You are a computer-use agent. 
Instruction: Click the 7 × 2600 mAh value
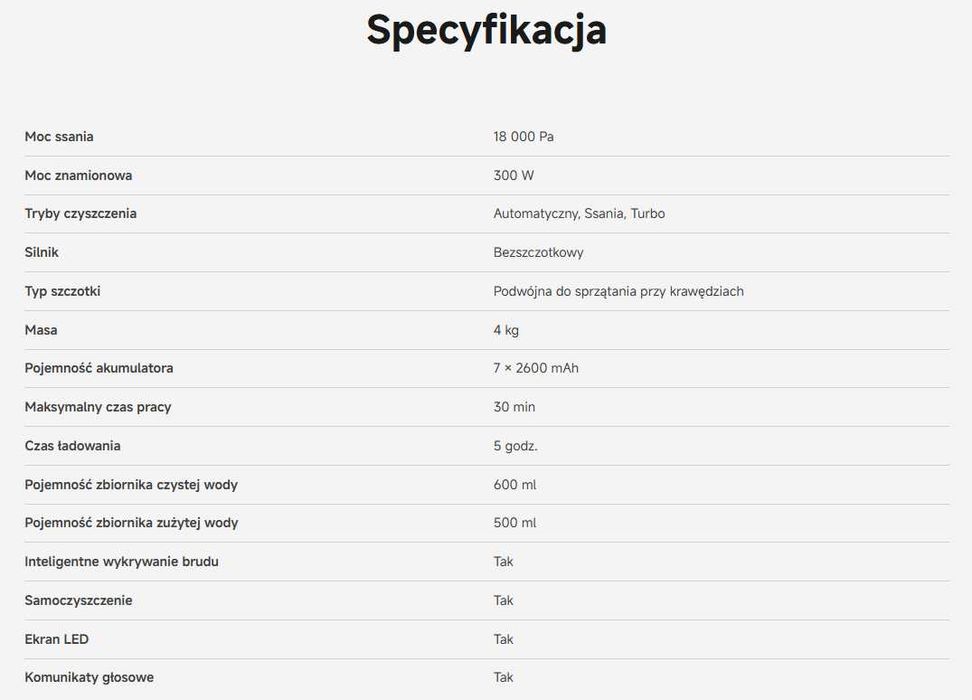(536, 368)
